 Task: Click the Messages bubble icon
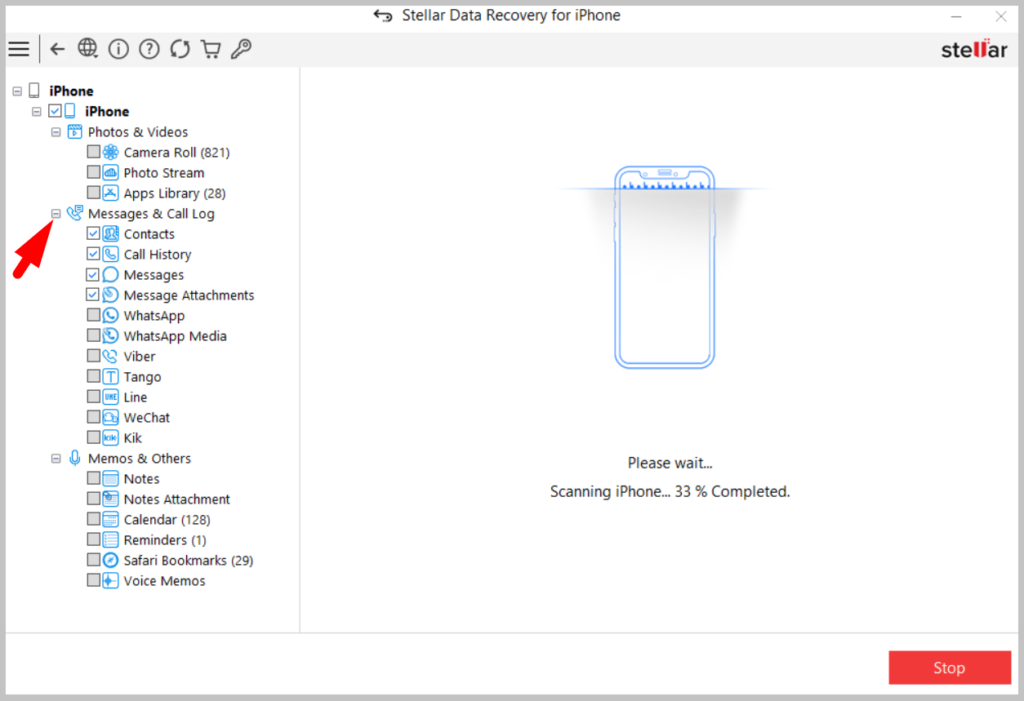point(111,274)
